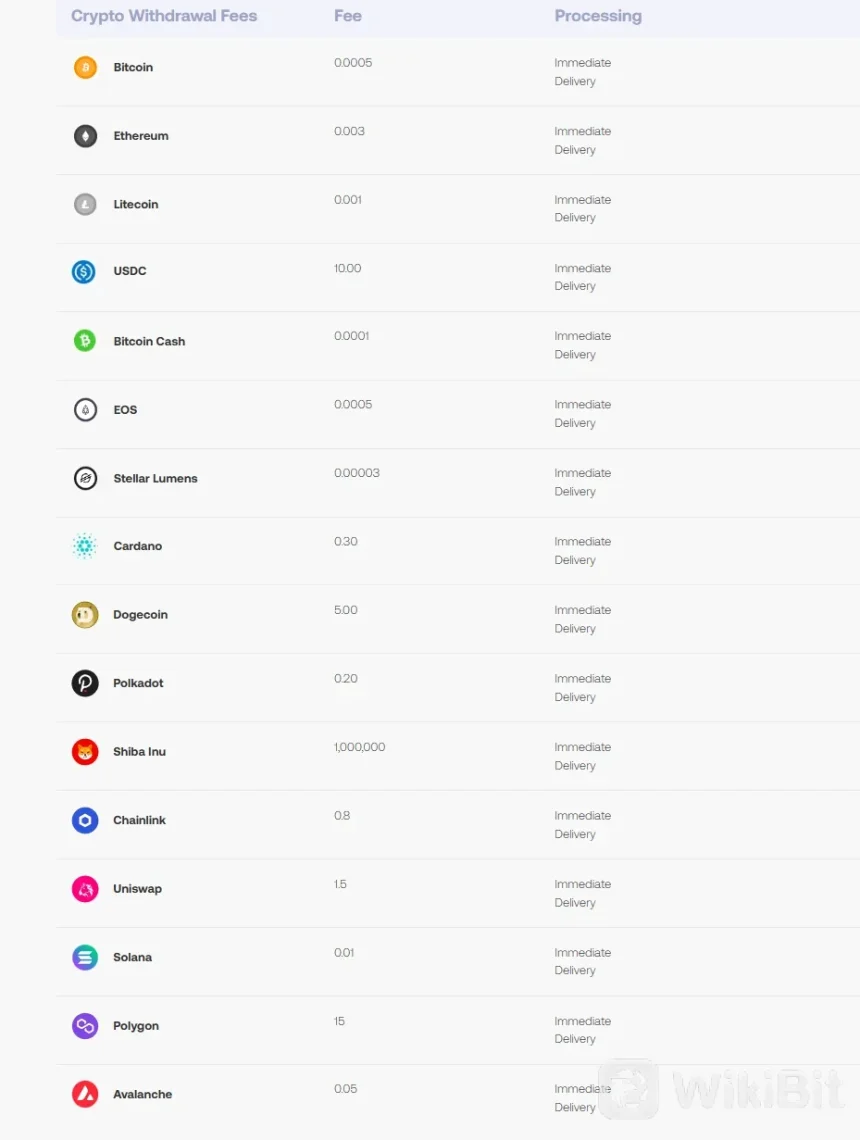The image size is (860, 1140).
Task: Click the red Avalanche icon
Action: click(x=85, y=1094)
